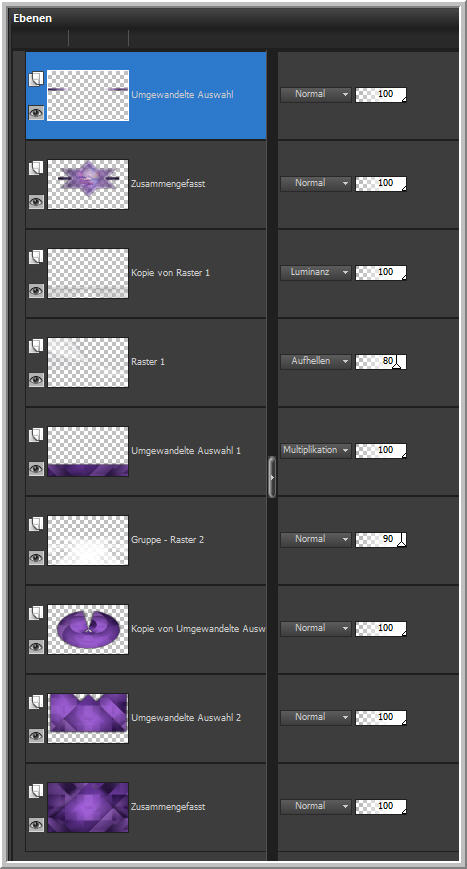Click layer type icon of bottom 'Zusammengefasst' layer
The width and height of the screenshot is (467, 869).
(x=36, y=791)
